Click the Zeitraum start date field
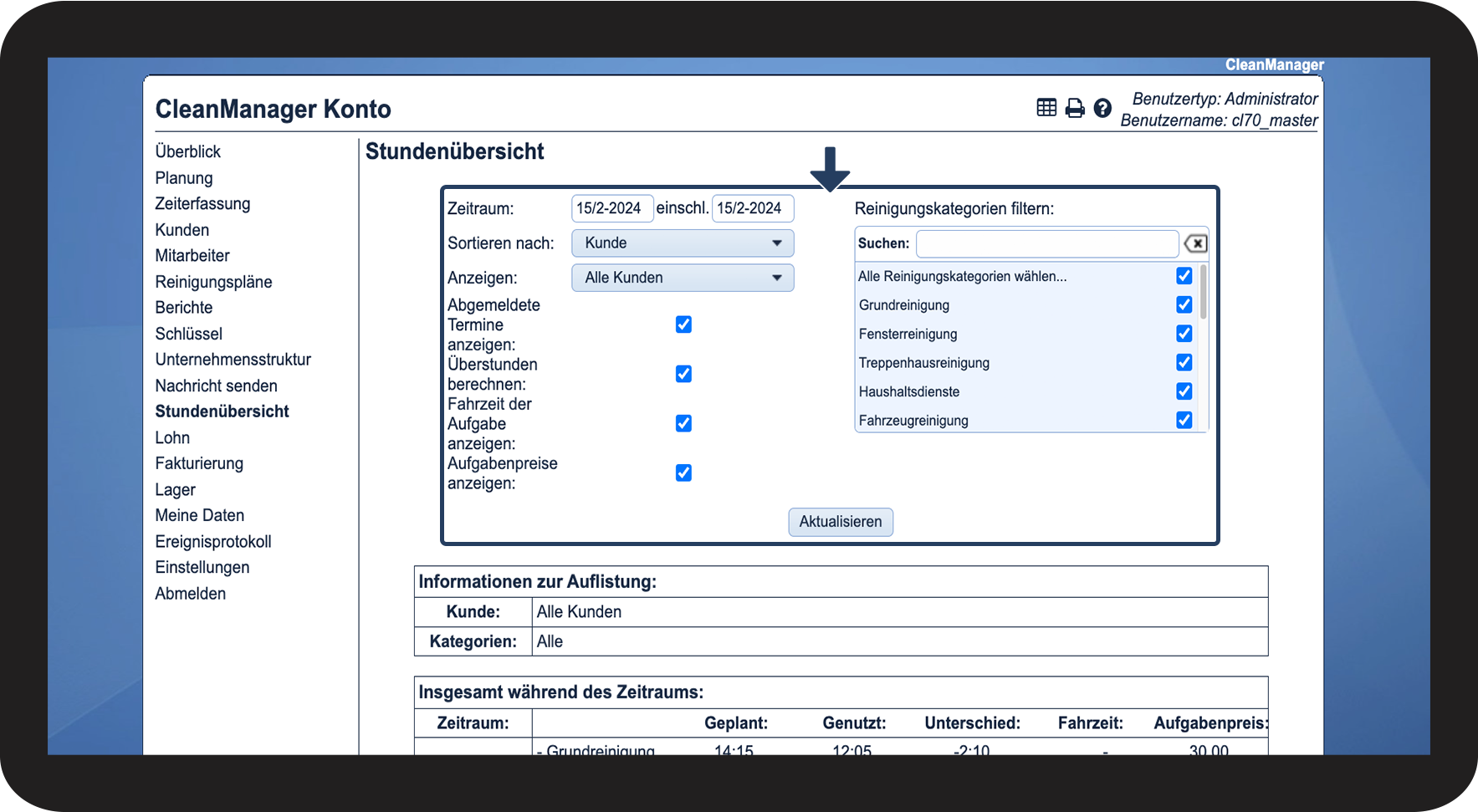 tap(611, 208)
